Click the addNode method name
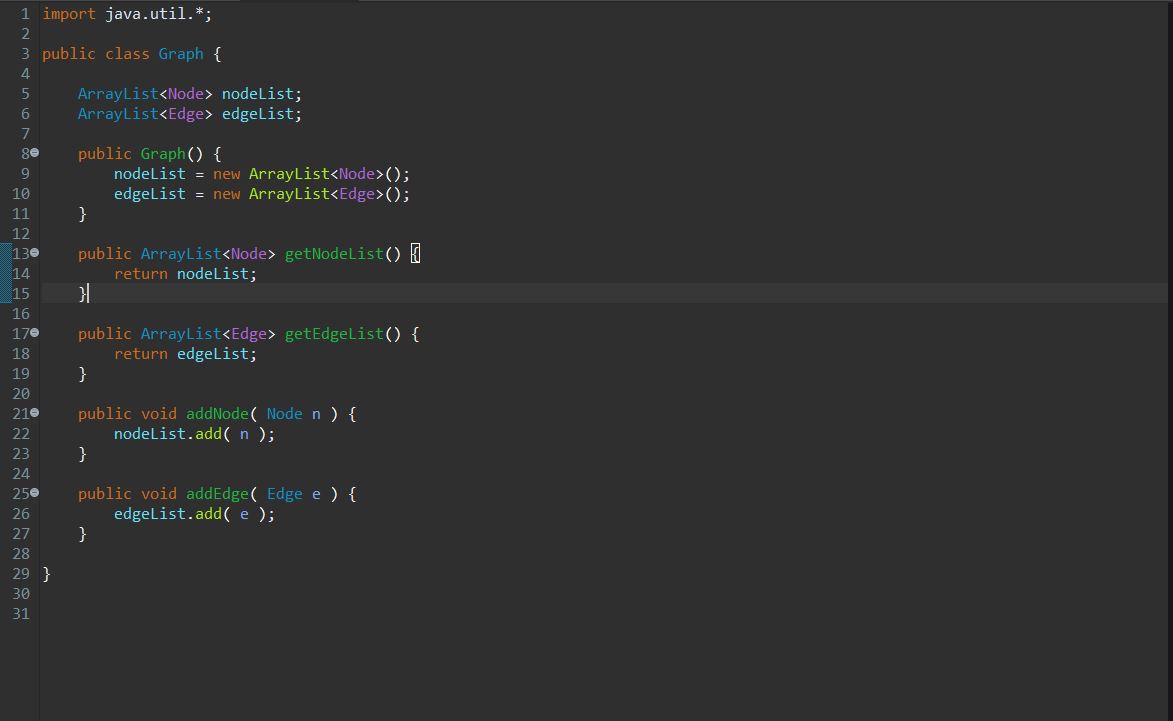 216,413
